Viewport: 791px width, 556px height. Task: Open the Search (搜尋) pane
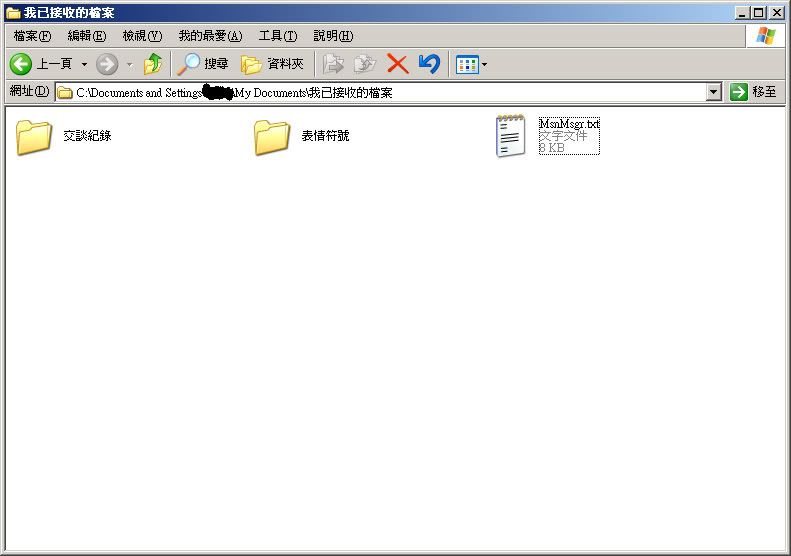coord(203,64)
